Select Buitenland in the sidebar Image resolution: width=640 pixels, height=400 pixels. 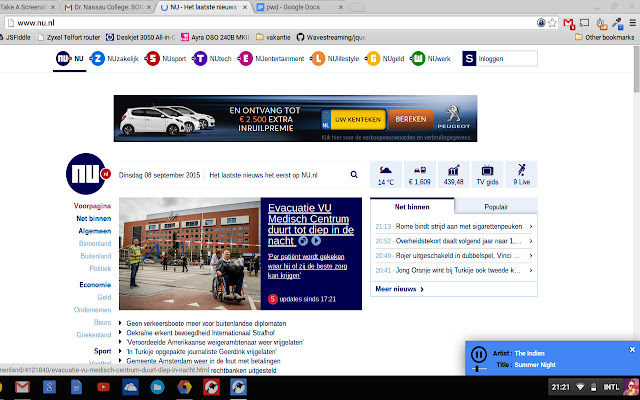click(x=96, y=256)
